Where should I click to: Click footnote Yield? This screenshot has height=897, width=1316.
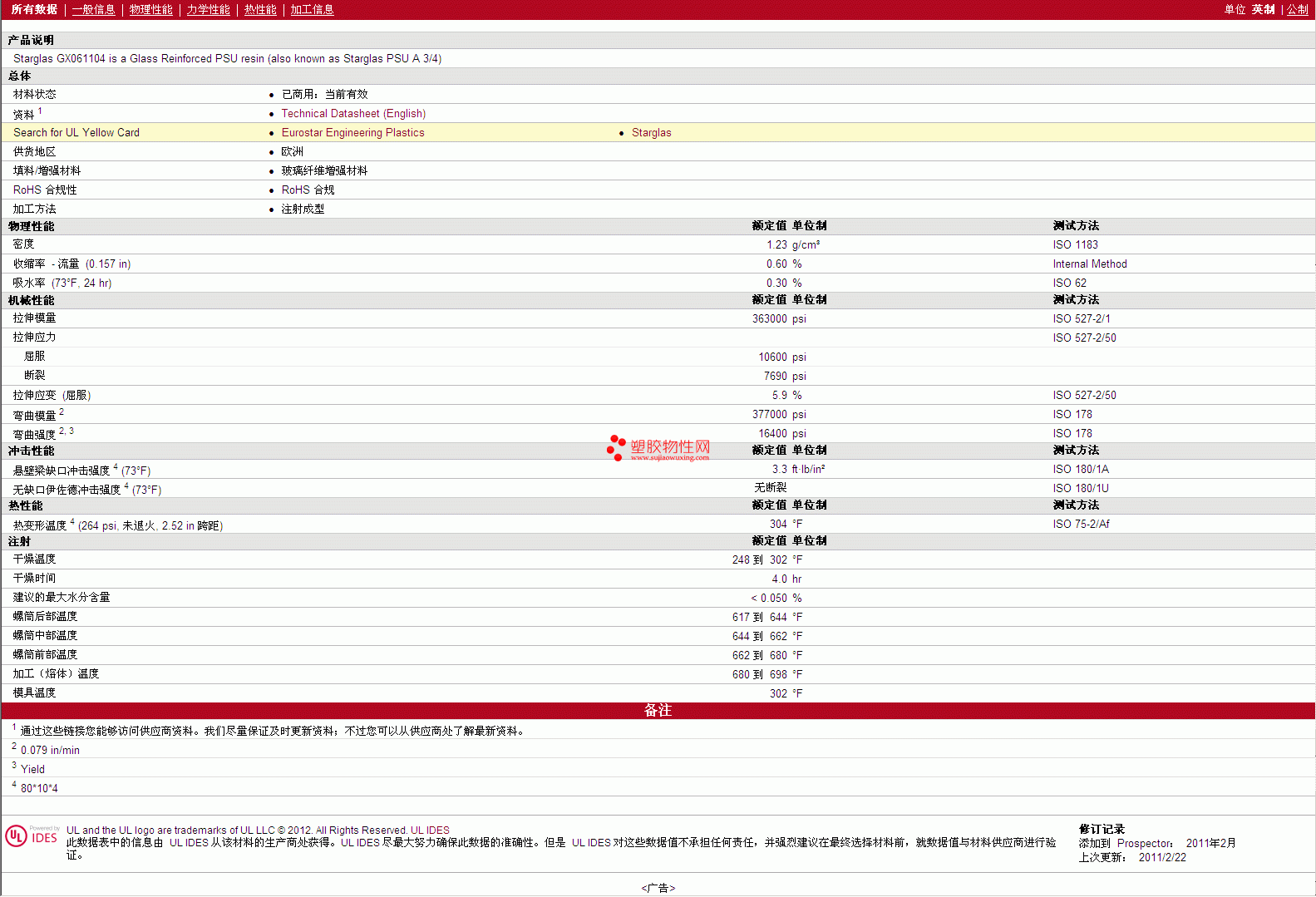pyautogui.click(x=32, y=769)
